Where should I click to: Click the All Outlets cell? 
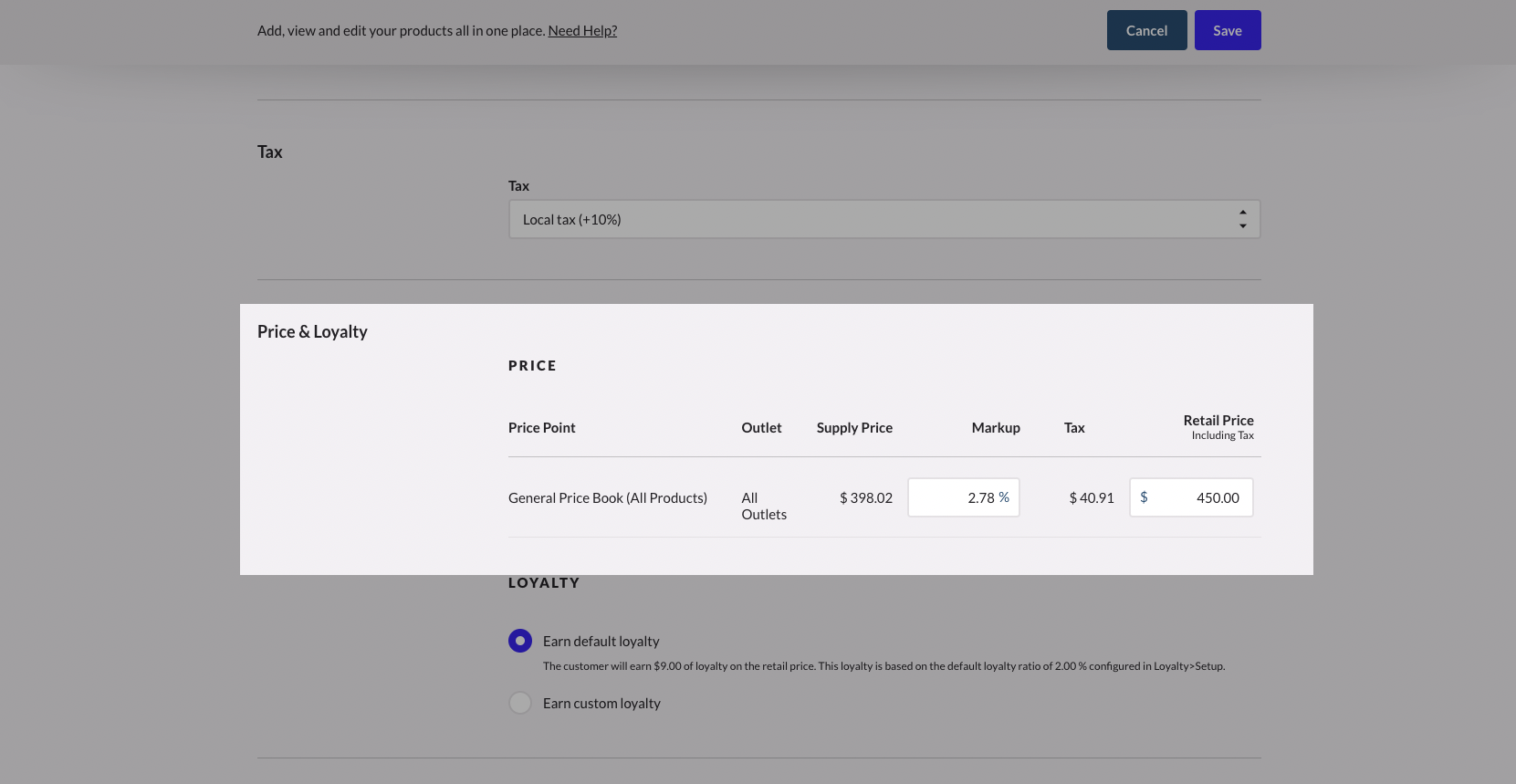click(763, 506)
